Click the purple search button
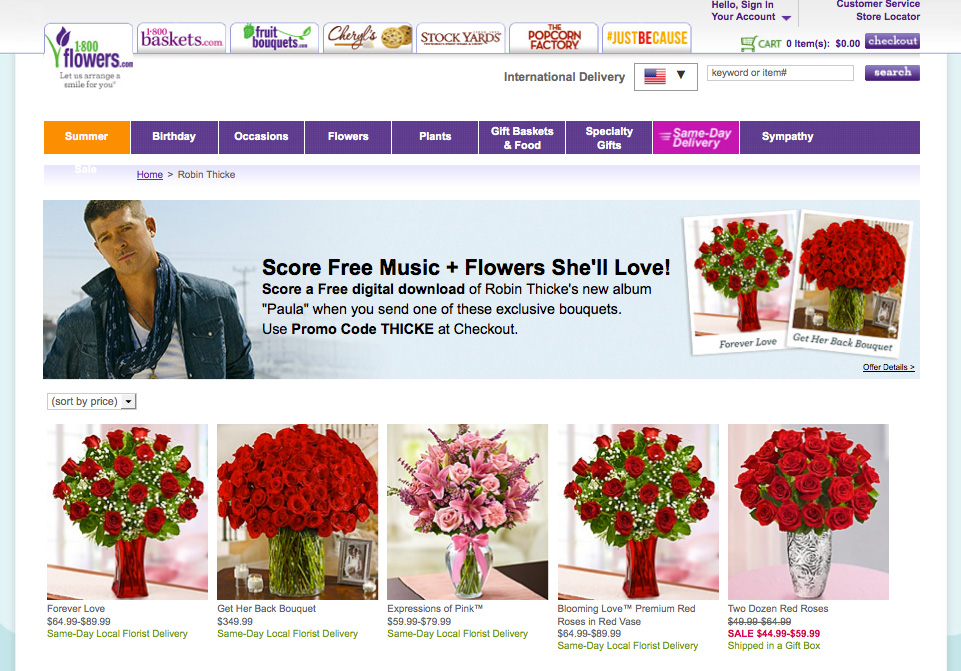The height and width of the screenshot is (671, 961). pyautogui.click(x=892, y=72)
